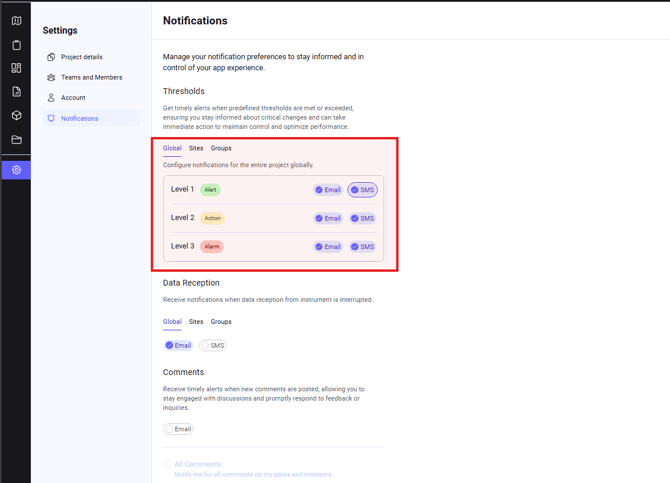
Task: Open the map view icon in sidebar
Action: coord(16,21)
